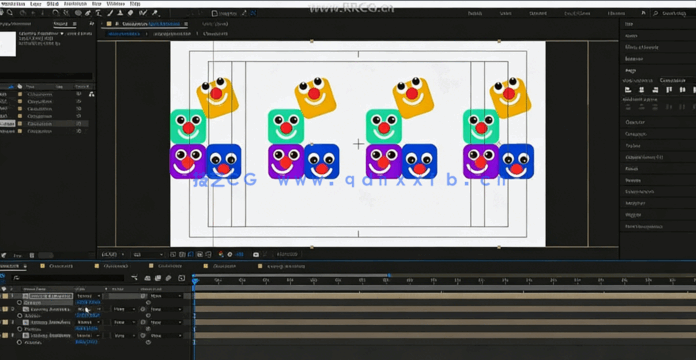Select the Eraser tool
Image resolution: width=696 pixels, height=360 pixels.
[x=130, y=13]
